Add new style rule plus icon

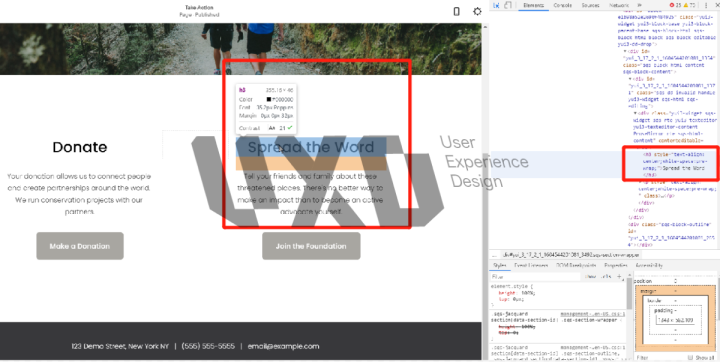tap(619, 277)
